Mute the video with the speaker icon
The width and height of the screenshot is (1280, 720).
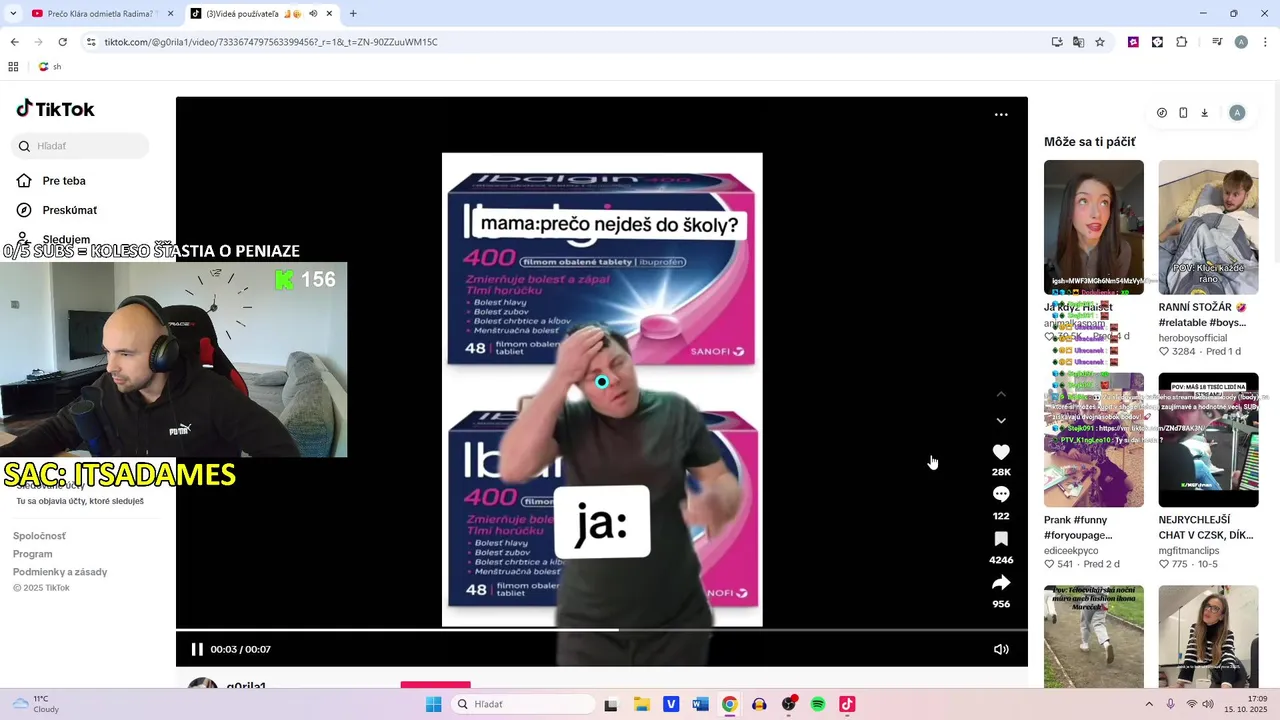[x=1001, y=649]
